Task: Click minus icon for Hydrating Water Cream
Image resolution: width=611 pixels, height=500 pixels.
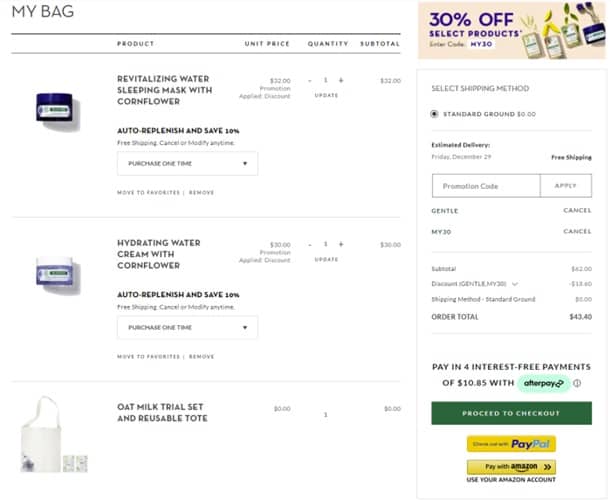Action: [310, 244]
